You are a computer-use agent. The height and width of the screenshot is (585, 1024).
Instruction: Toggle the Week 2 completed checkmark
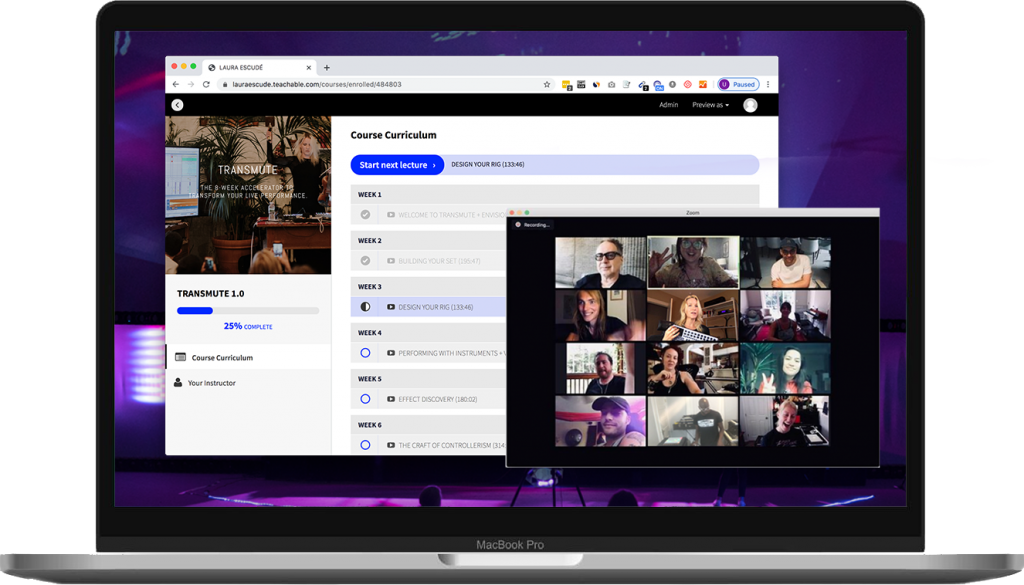coord(365,261)
